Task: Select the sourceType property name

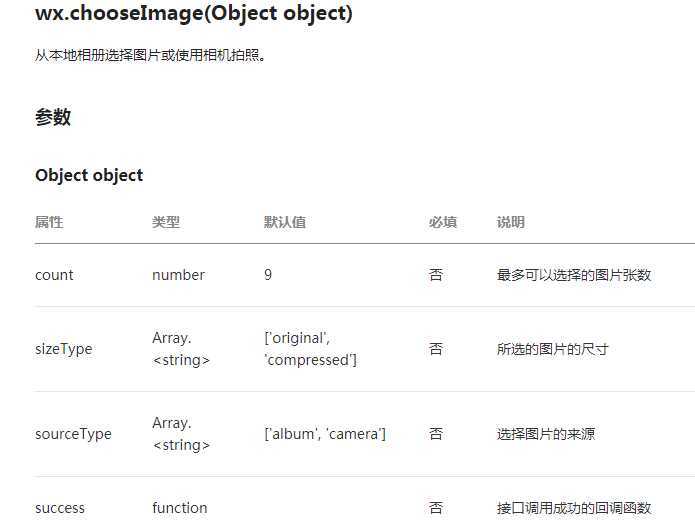Action: pos(73,434)
